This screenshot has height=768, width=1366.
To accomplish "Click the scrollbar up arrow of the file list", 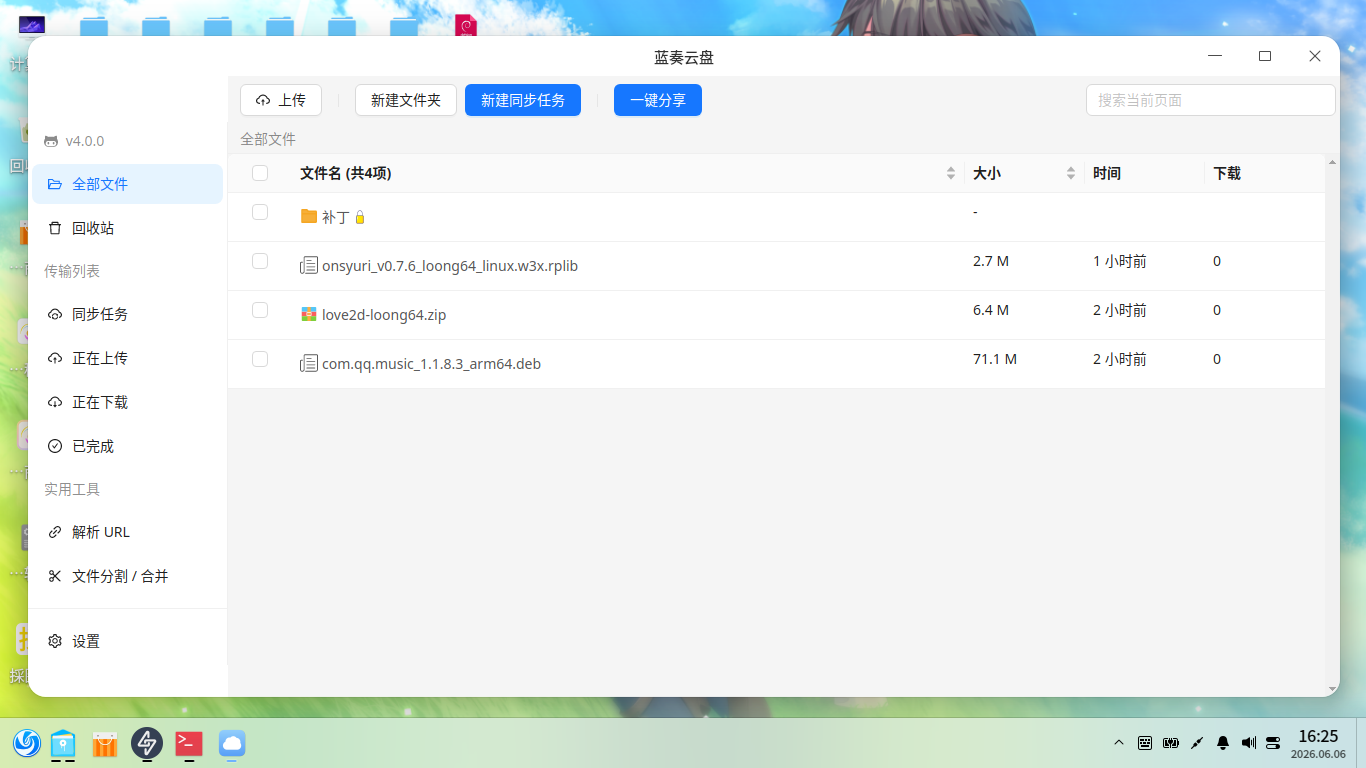I will click(x=1332, y=162).
